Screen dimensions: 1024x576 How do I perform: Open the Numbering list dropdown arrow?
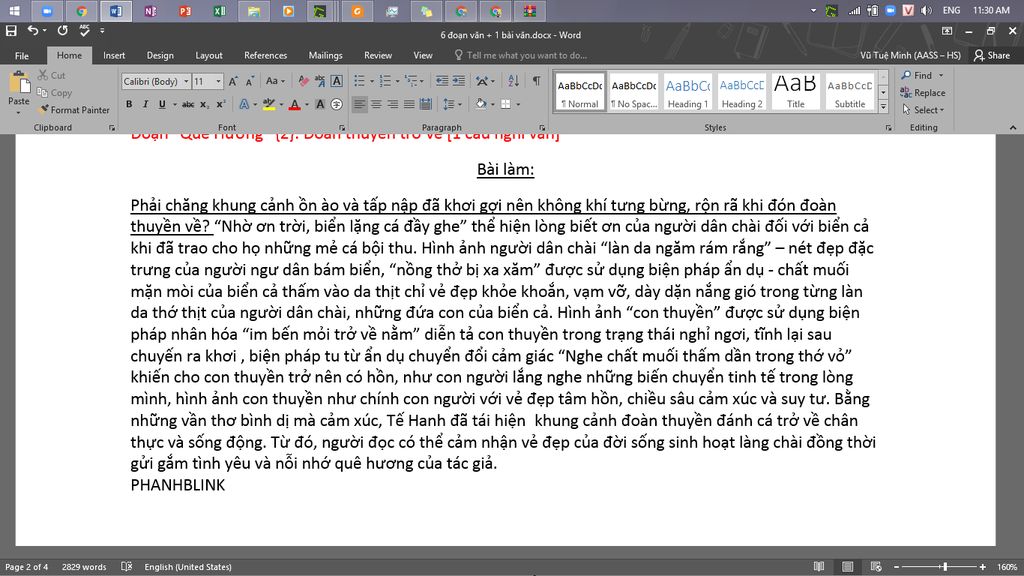(397, 82)
